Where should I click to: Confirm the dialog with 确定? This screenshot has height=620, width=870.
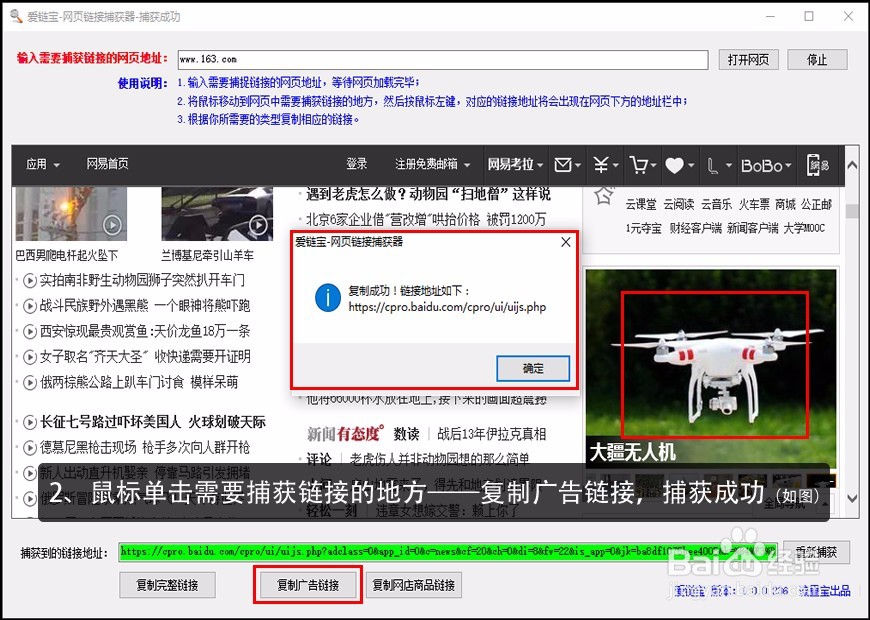533,369
